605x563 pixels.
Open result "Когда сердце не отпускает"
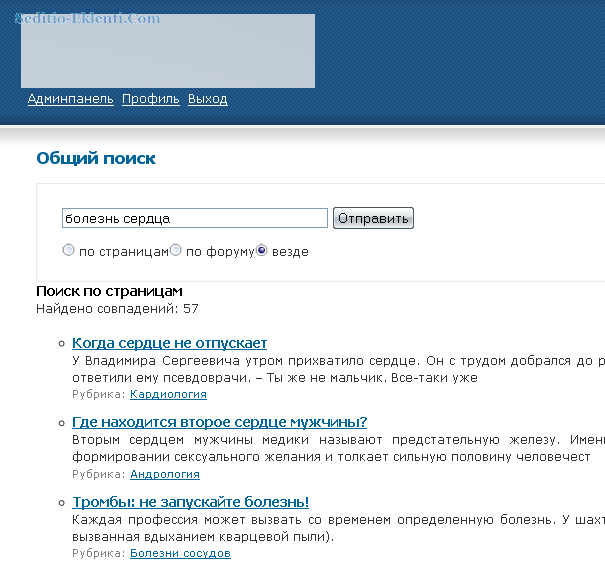(x=169, y=343)
